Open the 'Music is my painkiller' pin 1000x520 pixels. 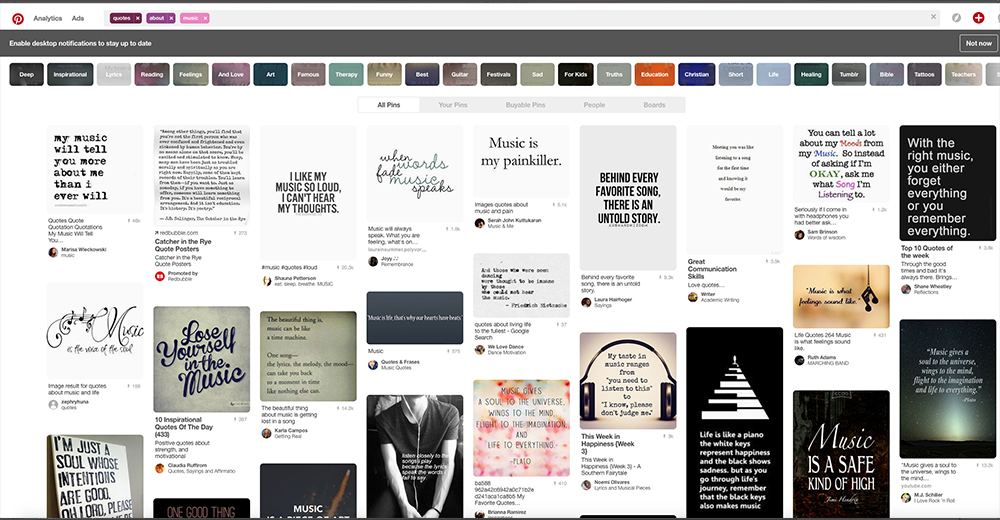pyautogui.click(x=521, y=160)
